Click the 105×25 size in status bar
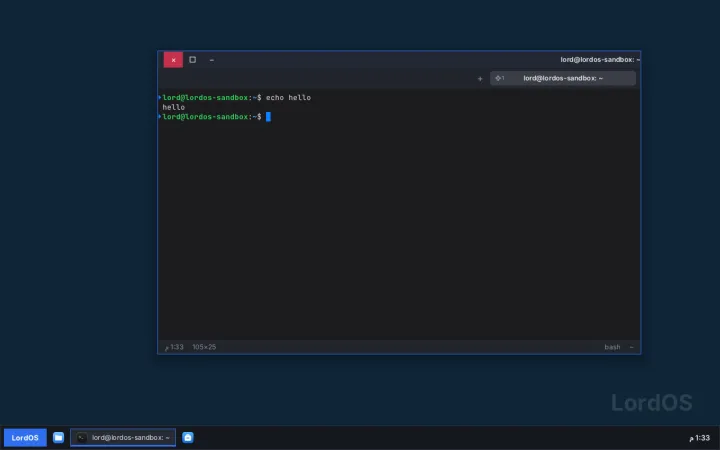Image resolution: width=720 pixels, height=450 pixels. point(204,347)
